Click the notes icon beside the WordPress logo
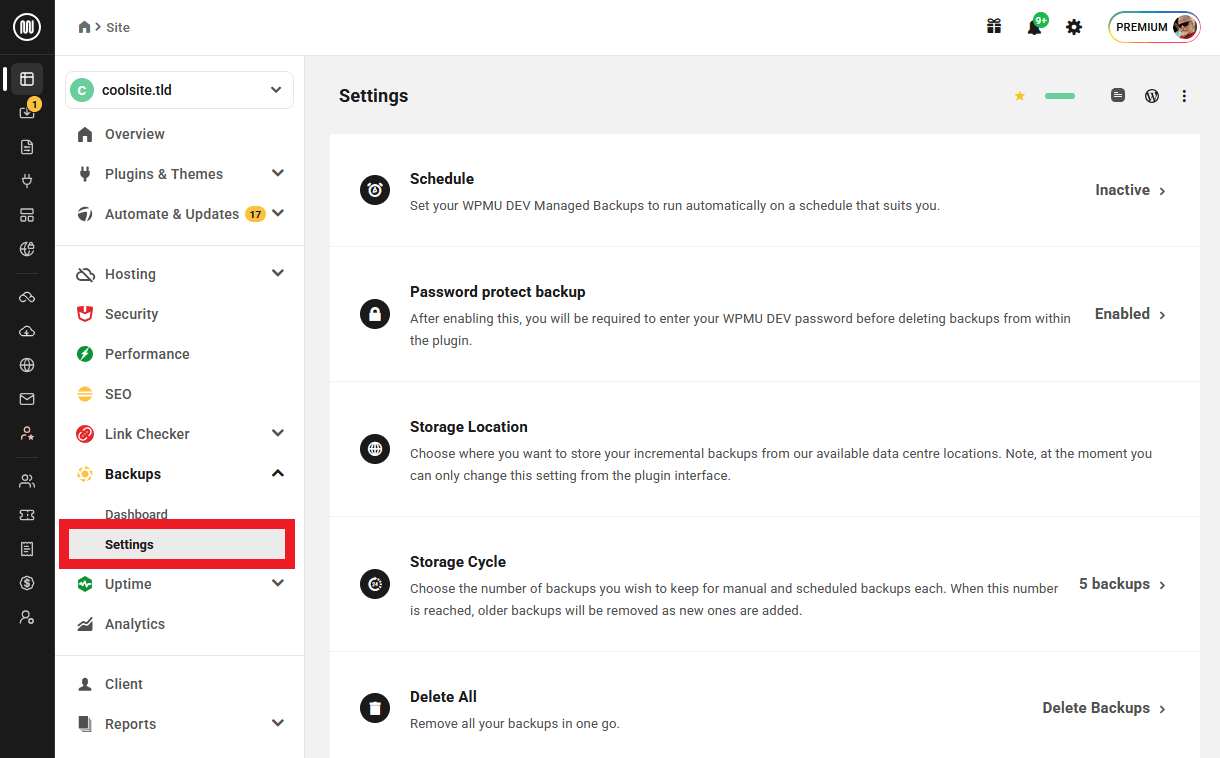 click(1118, 96)
